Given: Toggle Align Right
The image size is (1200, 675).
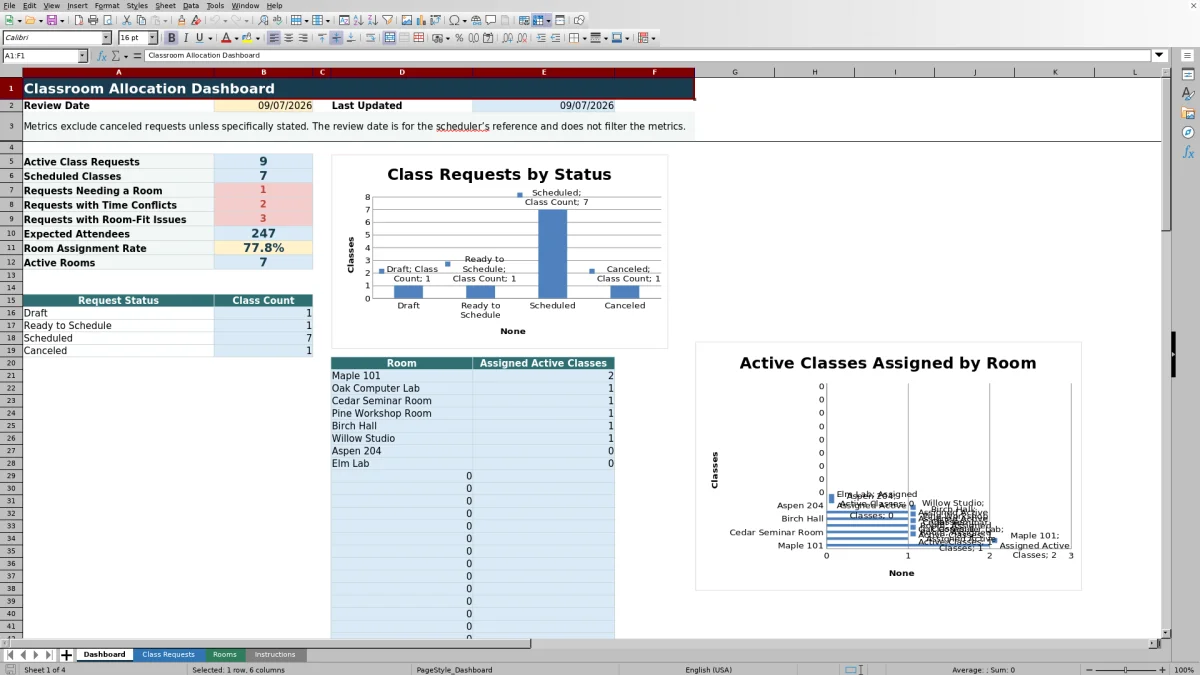Looking at the screenshot, I should coord(303,38).
